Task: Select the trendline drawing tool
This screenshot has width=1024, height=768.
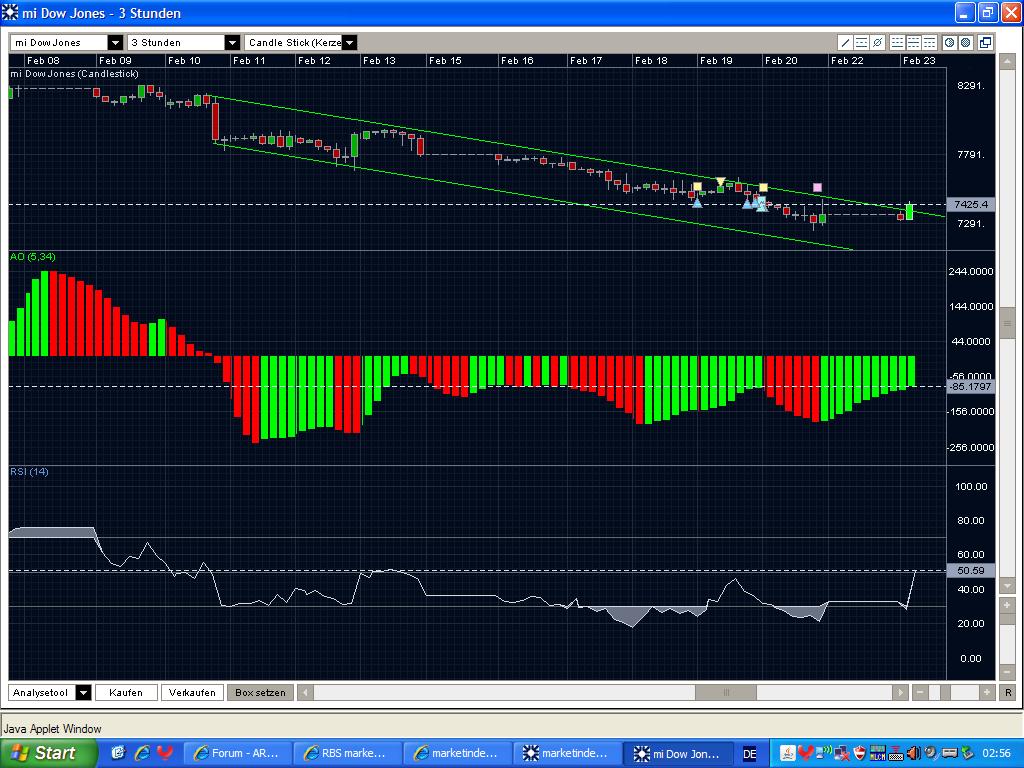Action: click(x=845, y=43)
